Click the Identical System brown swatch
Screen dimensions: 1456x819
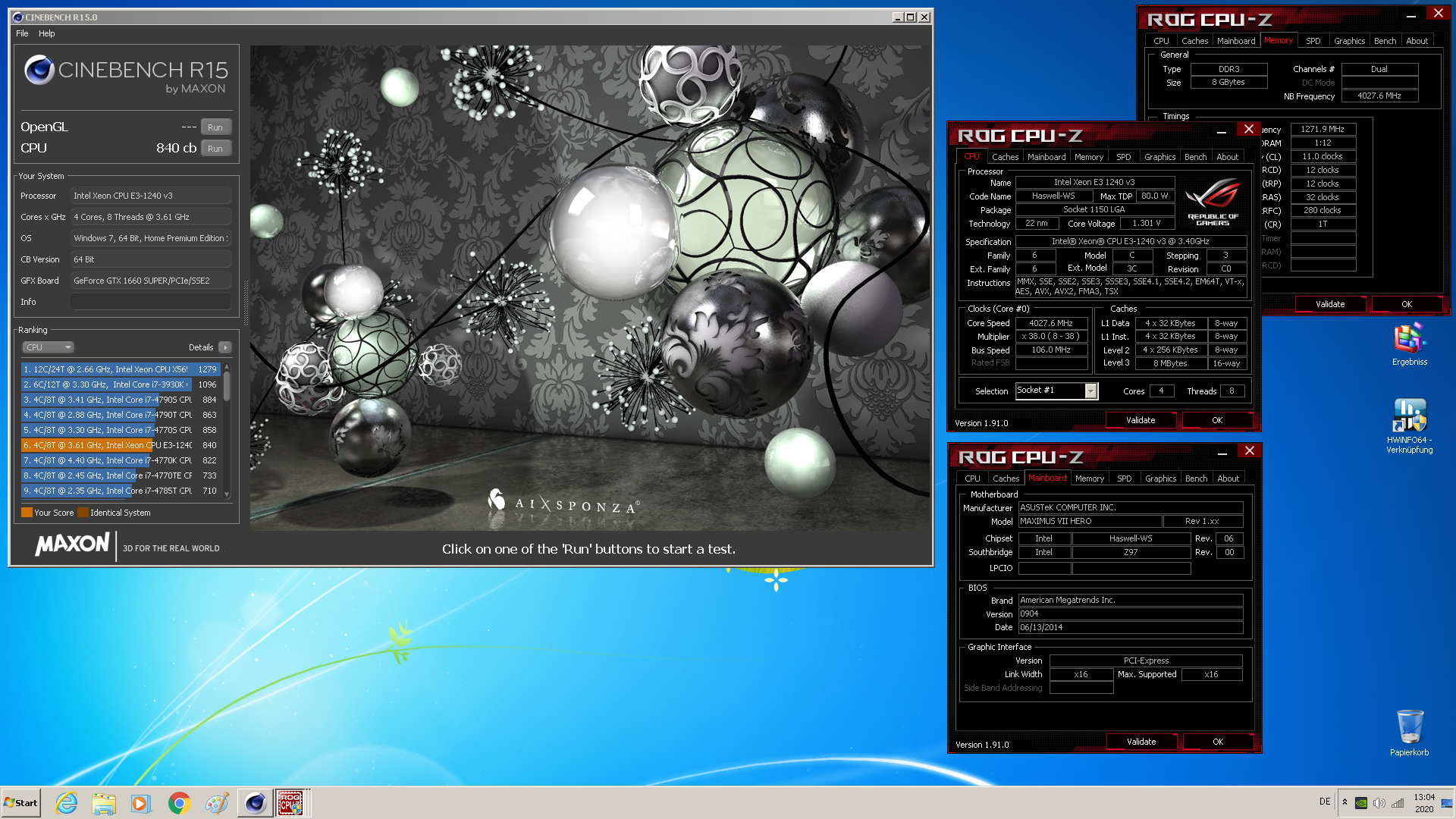coord(83,513)
